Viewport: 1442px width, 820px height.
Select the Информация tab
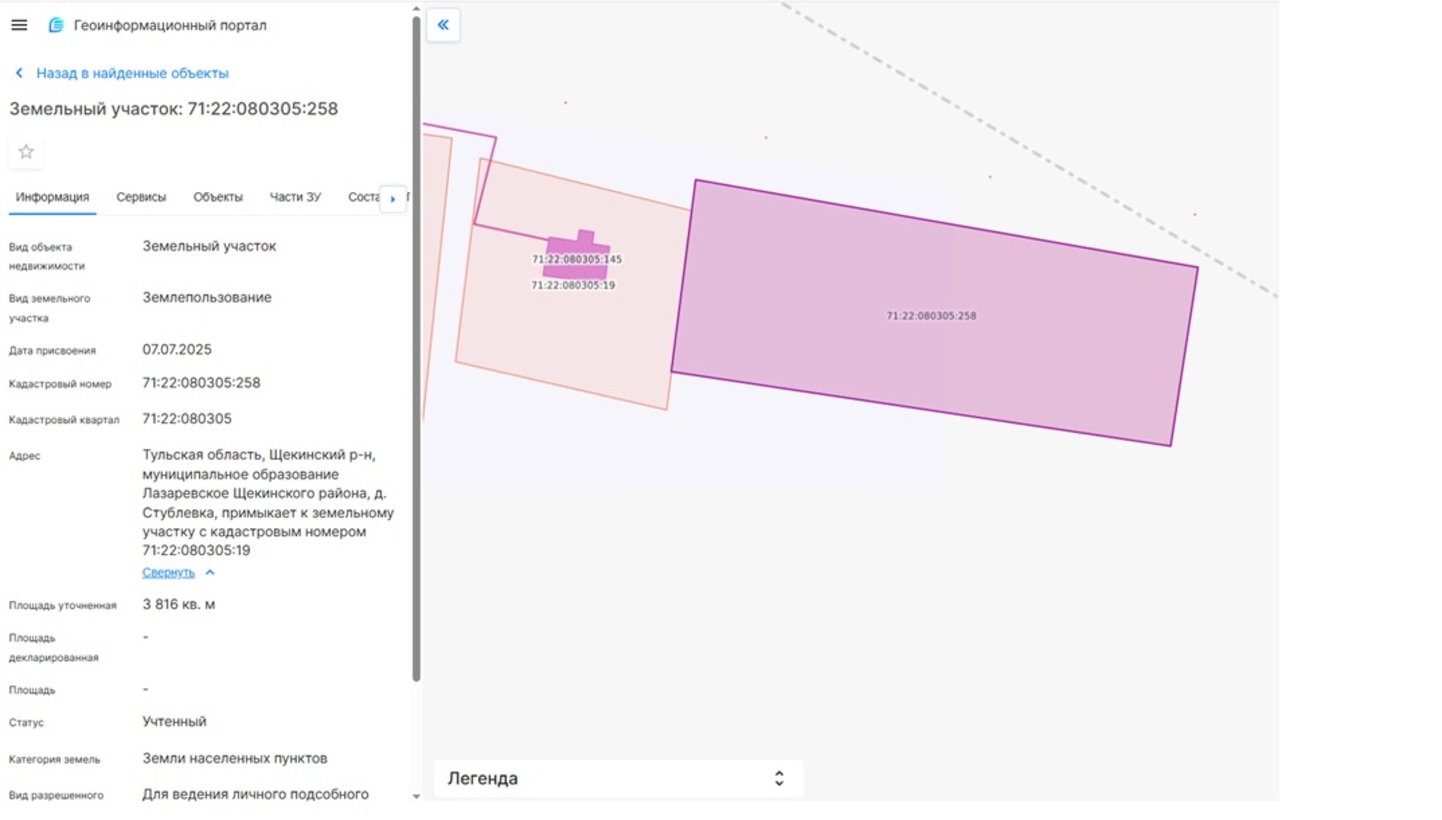pyautogui.click(x=52, y=197)
